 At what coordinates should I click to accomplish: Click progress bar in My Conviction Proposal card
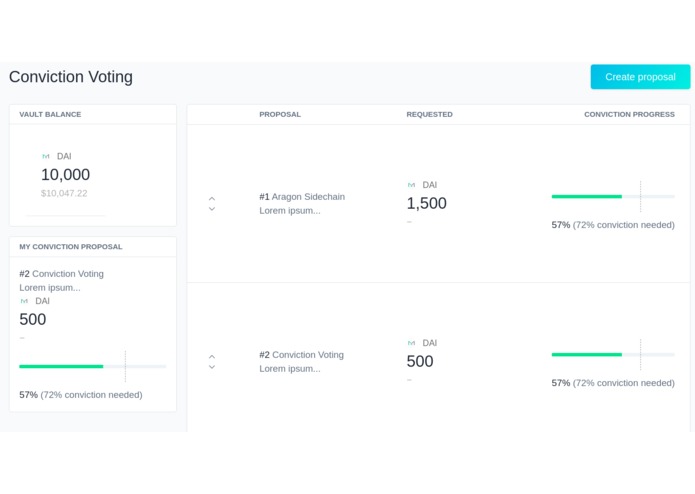pos(93,366)
